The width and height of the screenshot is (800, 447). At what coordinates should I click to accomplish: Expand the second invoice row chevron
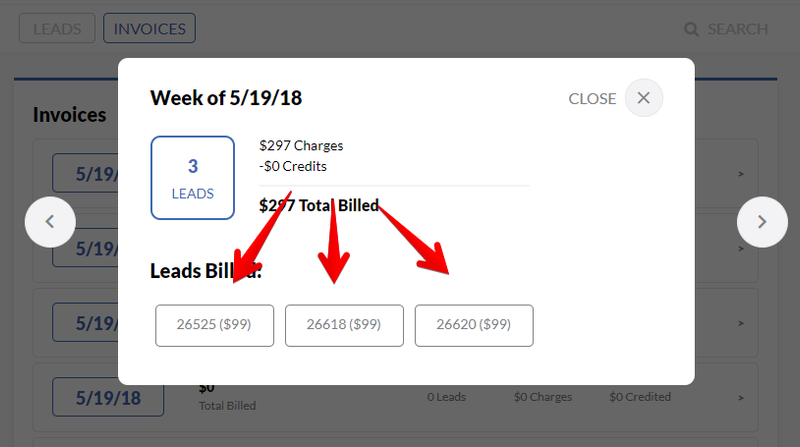(741, 249)
